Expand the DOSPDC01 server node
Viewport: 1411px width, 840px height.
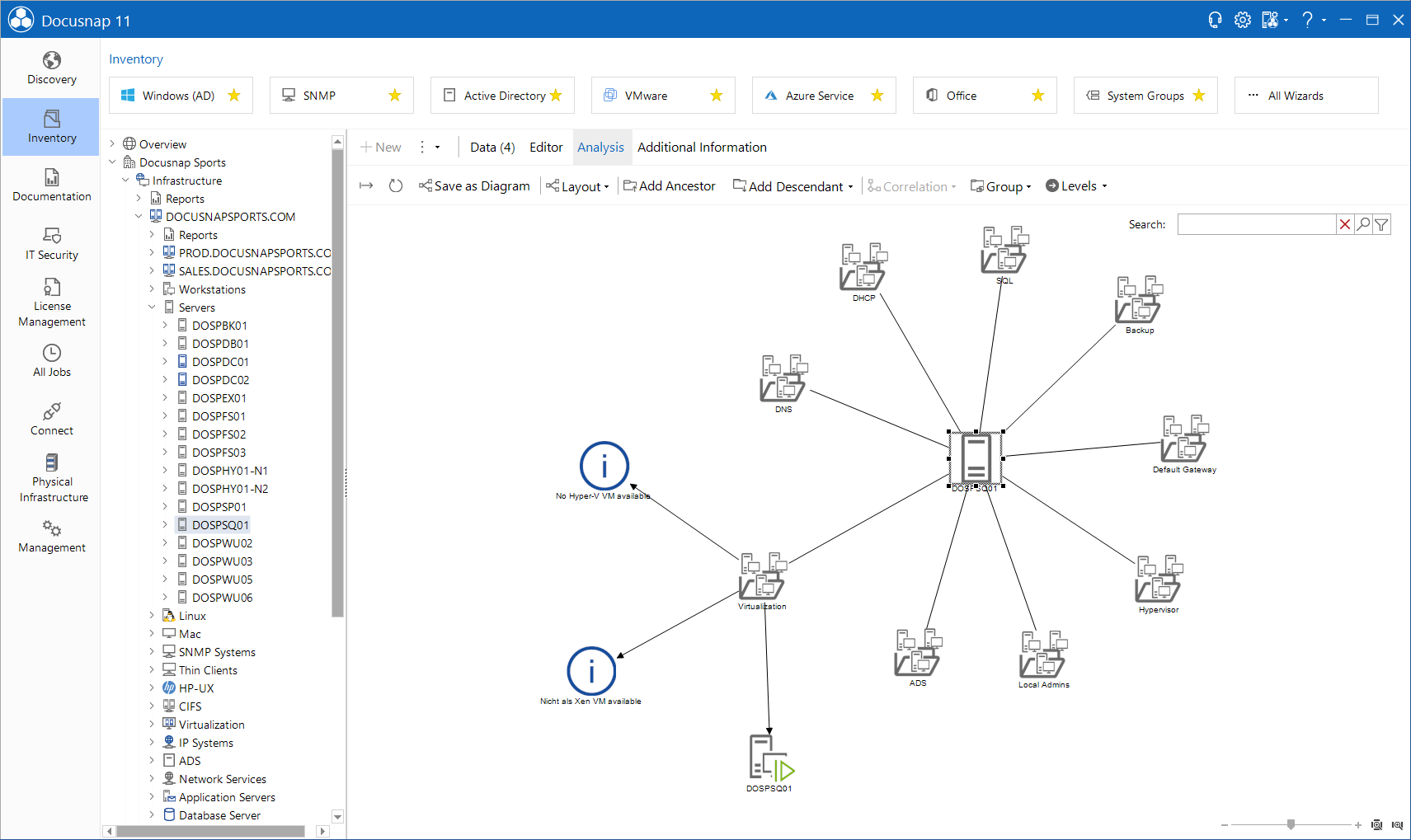coord(165,362)
